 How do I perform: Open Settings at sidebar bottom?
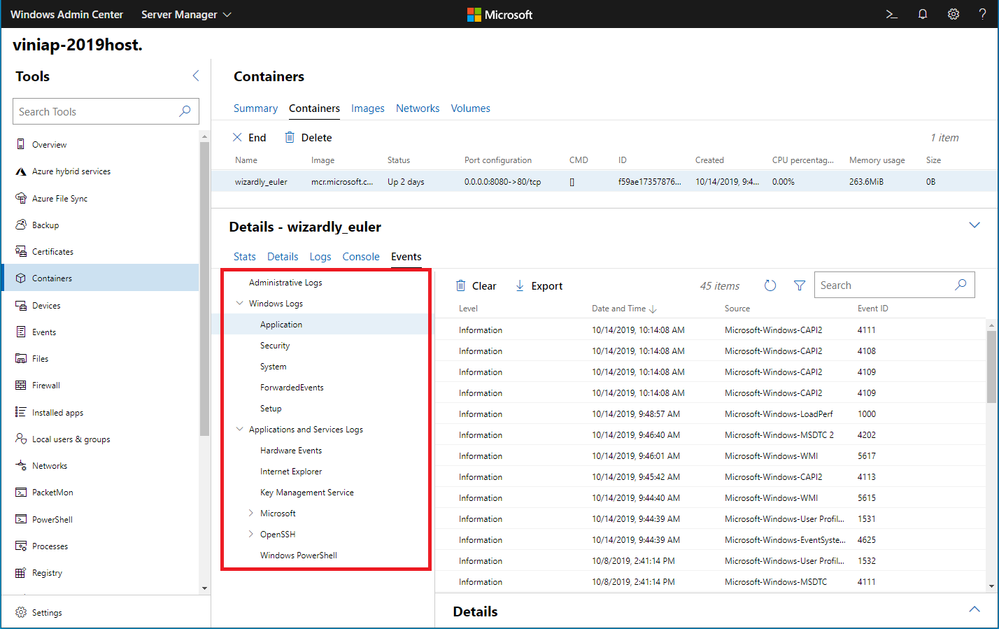(x=39, y=612)
